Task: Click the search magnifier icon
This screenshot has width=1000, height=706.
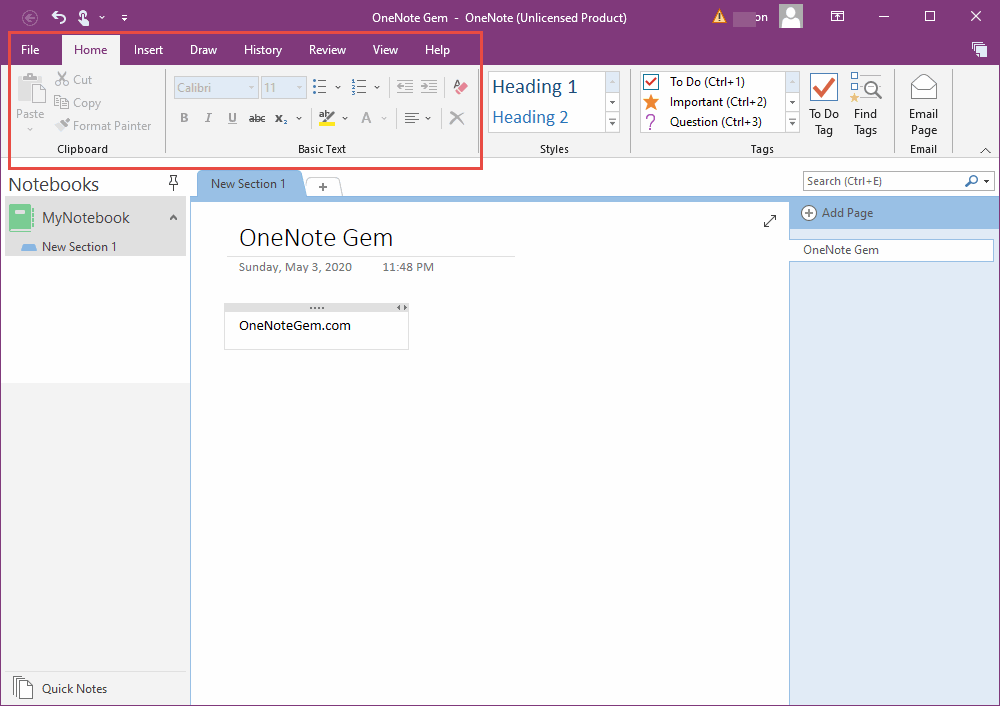Action: (971, 181)
